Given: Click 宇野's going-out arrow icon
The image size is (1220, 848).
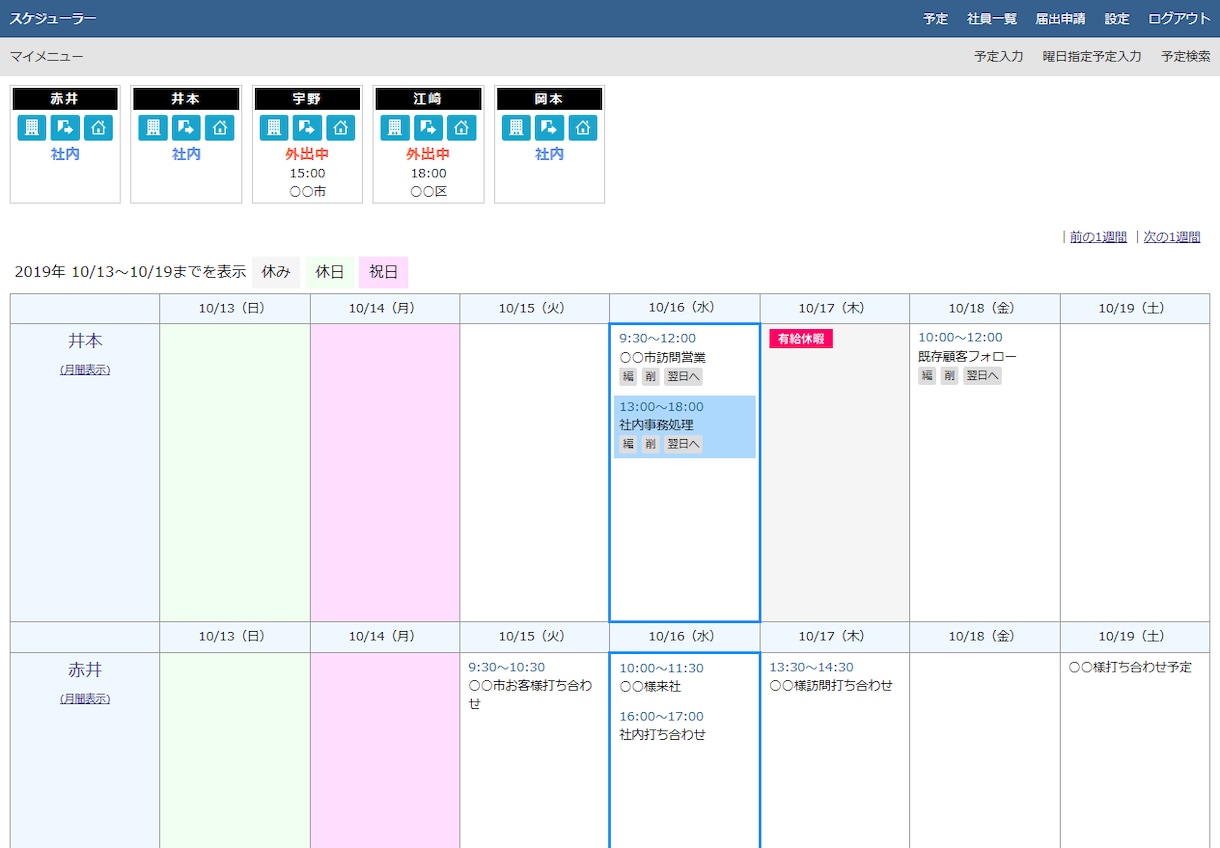Looking at the screenshot, I should pyautogui.click(x=307, y=128).
